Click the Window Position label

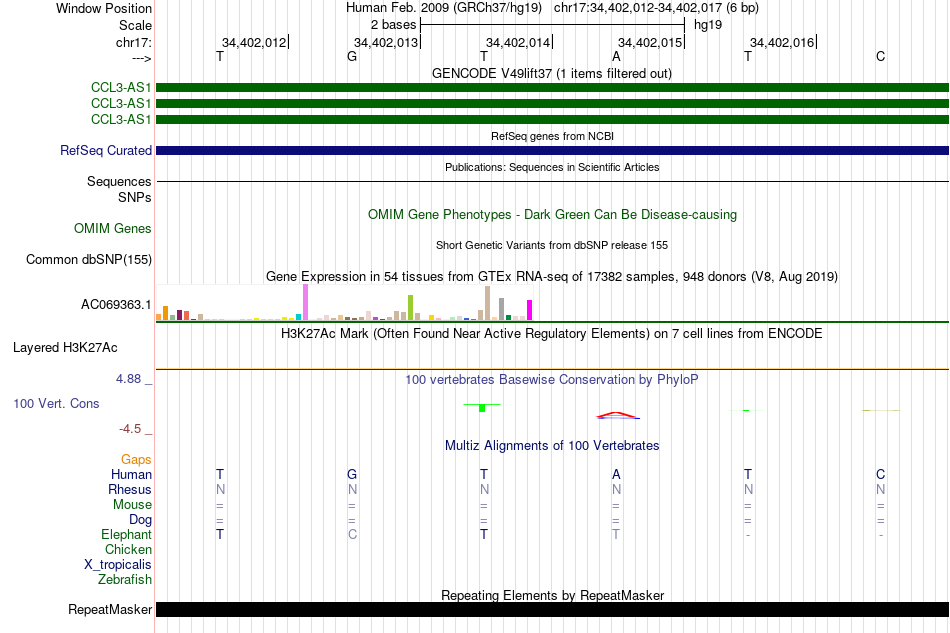[104, 8]
